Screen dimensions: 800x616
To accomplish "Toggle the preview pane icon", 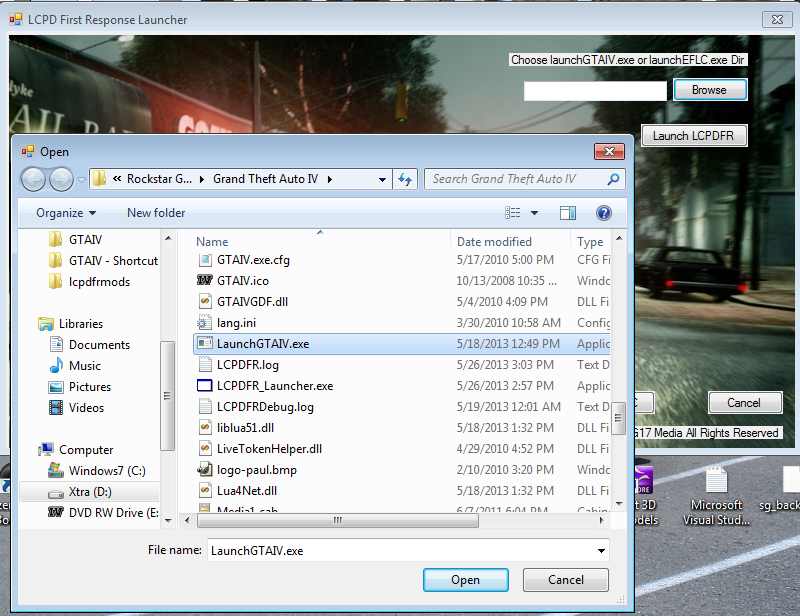I will (x=568, y=213).
